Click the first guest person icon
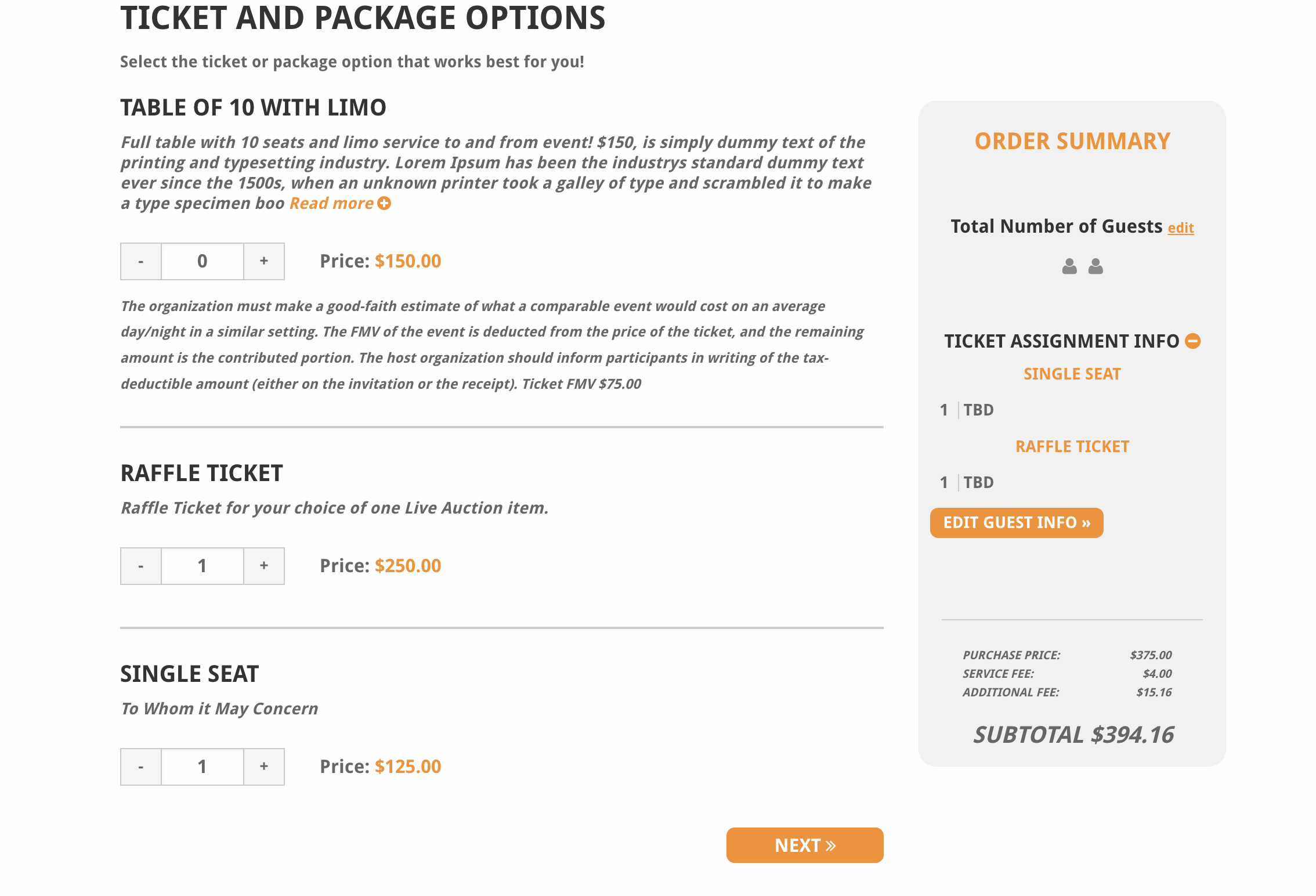 click(1069, 266)
